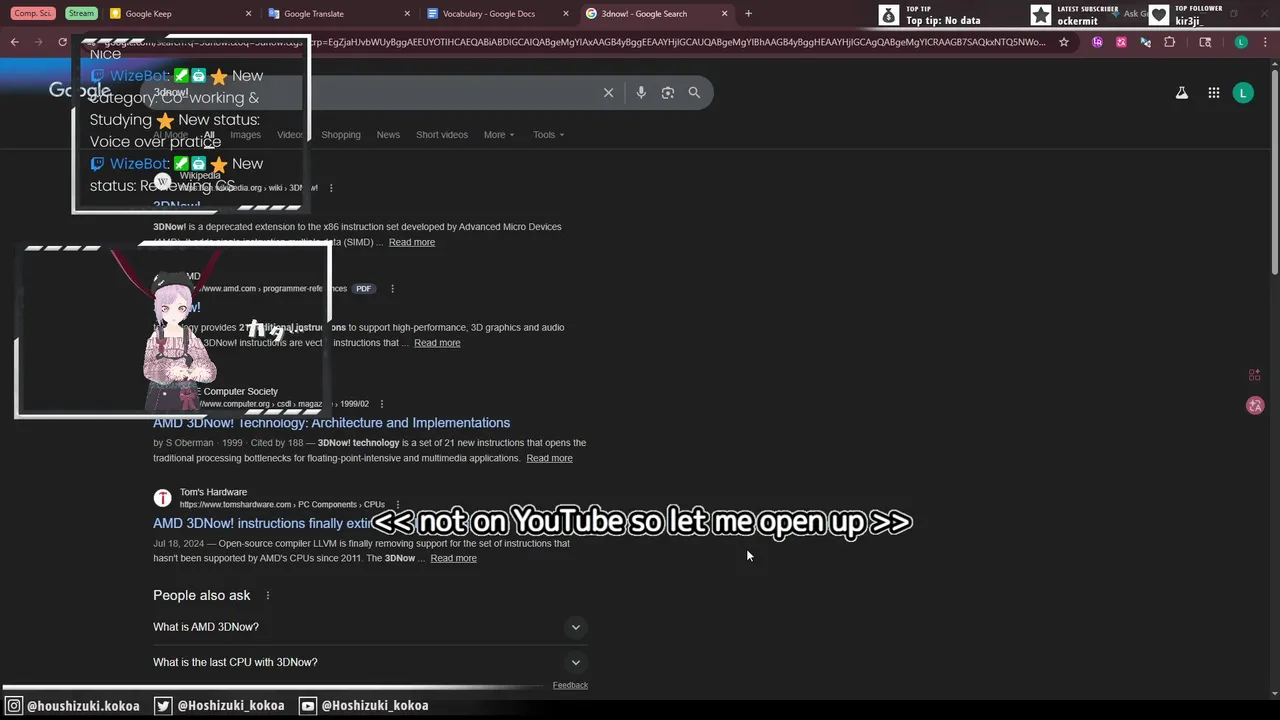Start voice search with microphone icon

[641, 92]
